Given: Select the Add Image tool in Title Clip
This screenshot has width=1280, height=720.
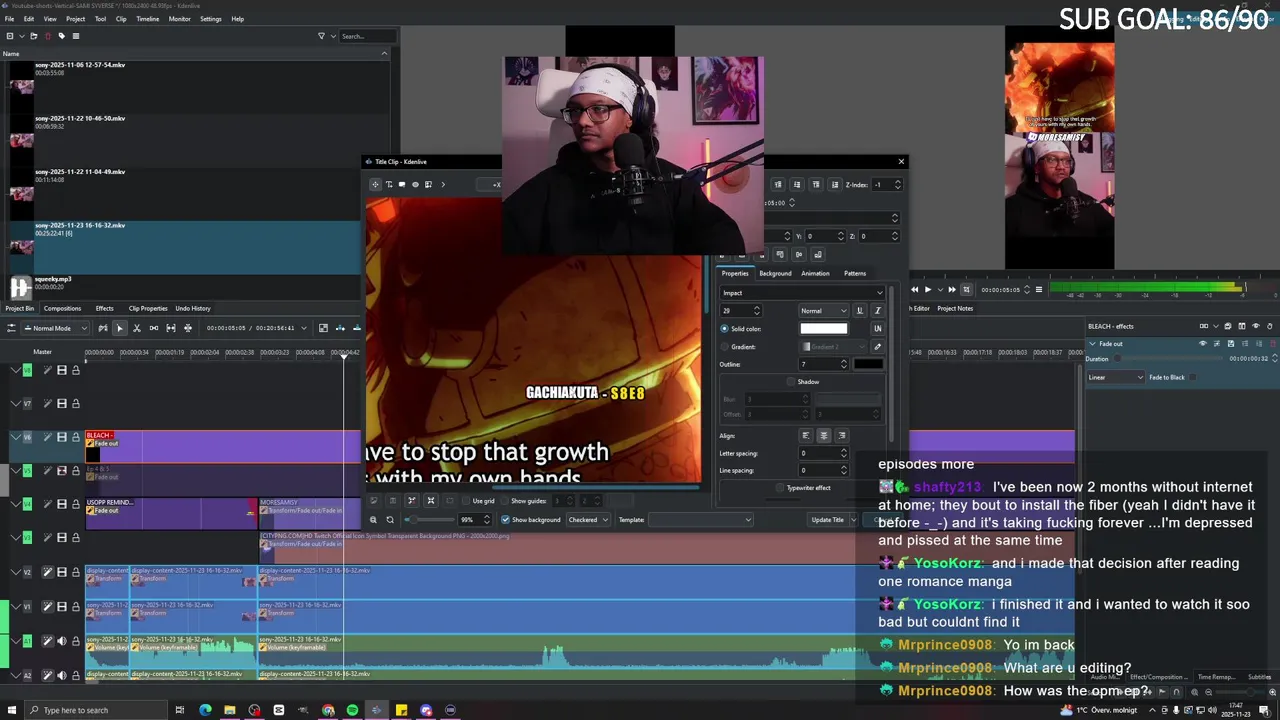Looking at the screenshot, I should click(x=428, y=184).
